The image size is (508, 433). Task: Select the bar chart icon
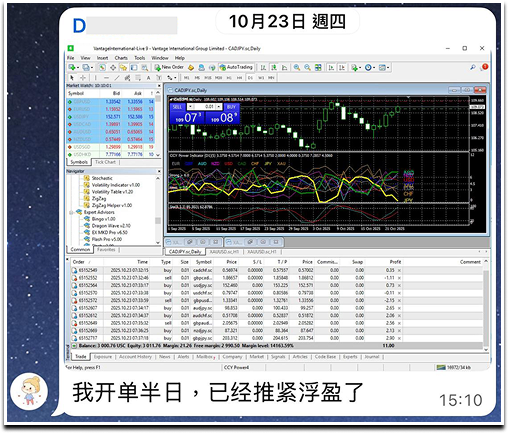(263, 67)
